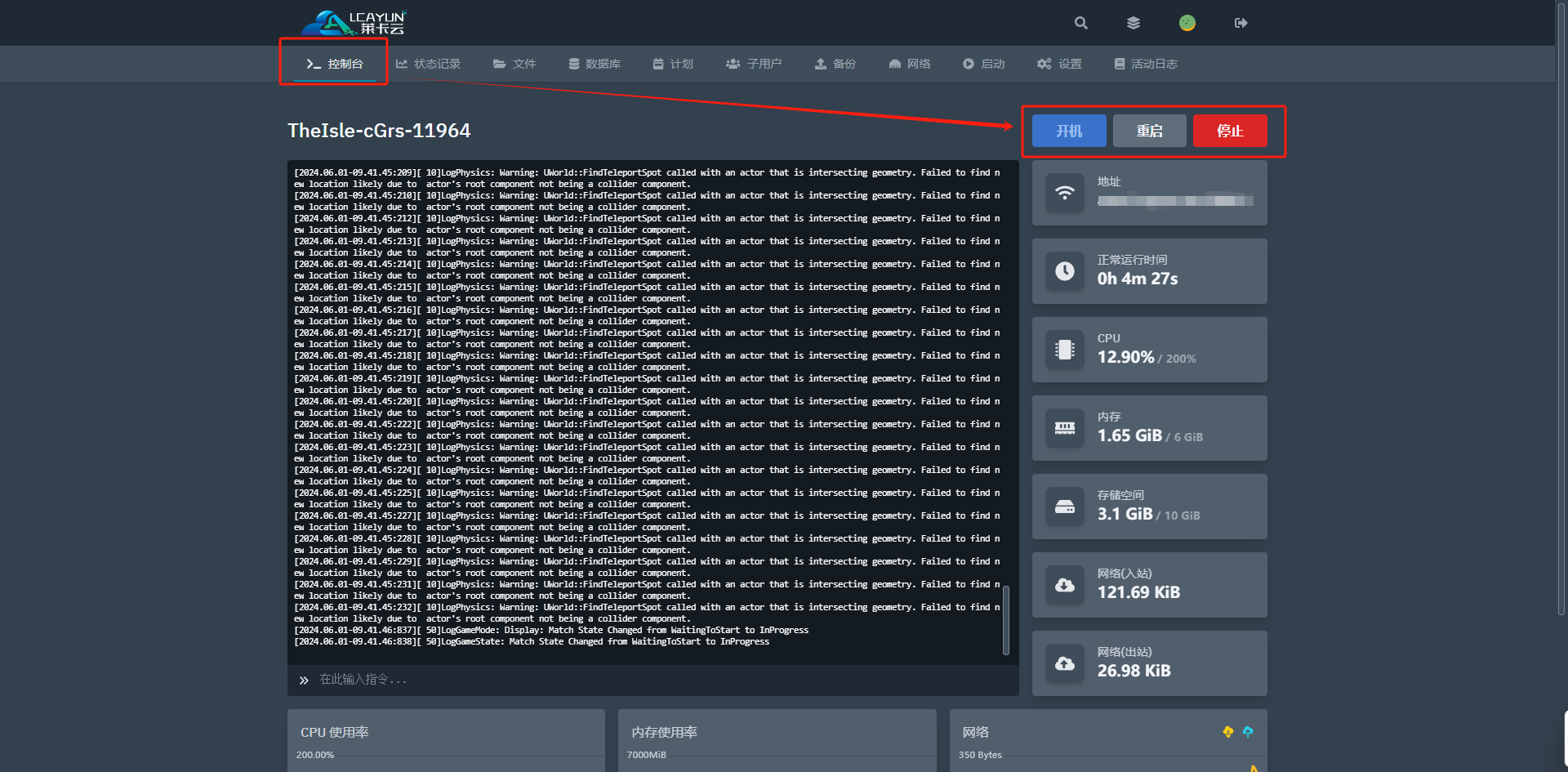
Task: Click the stacked layers icon in header
Action: [x=1134, y=23]
